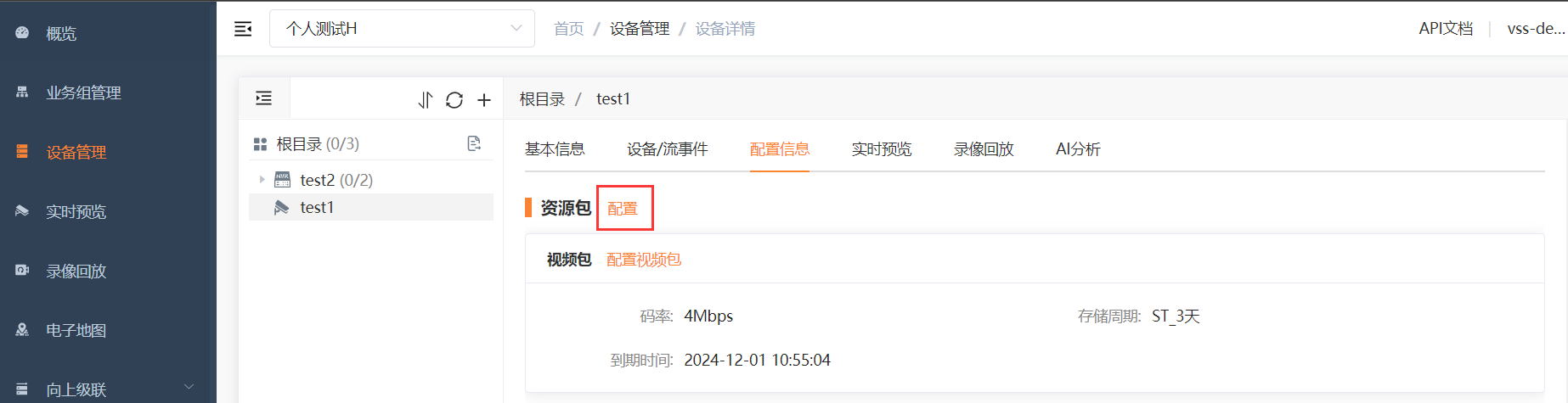Refresh the device tree

(x=454, y=100)
